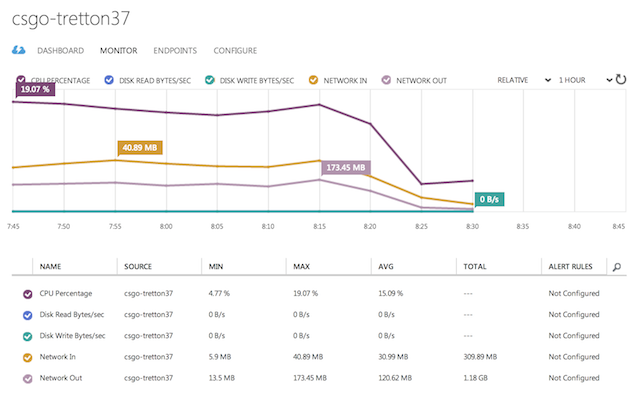Click the 173.45 MB chart data label

[346, 168]
